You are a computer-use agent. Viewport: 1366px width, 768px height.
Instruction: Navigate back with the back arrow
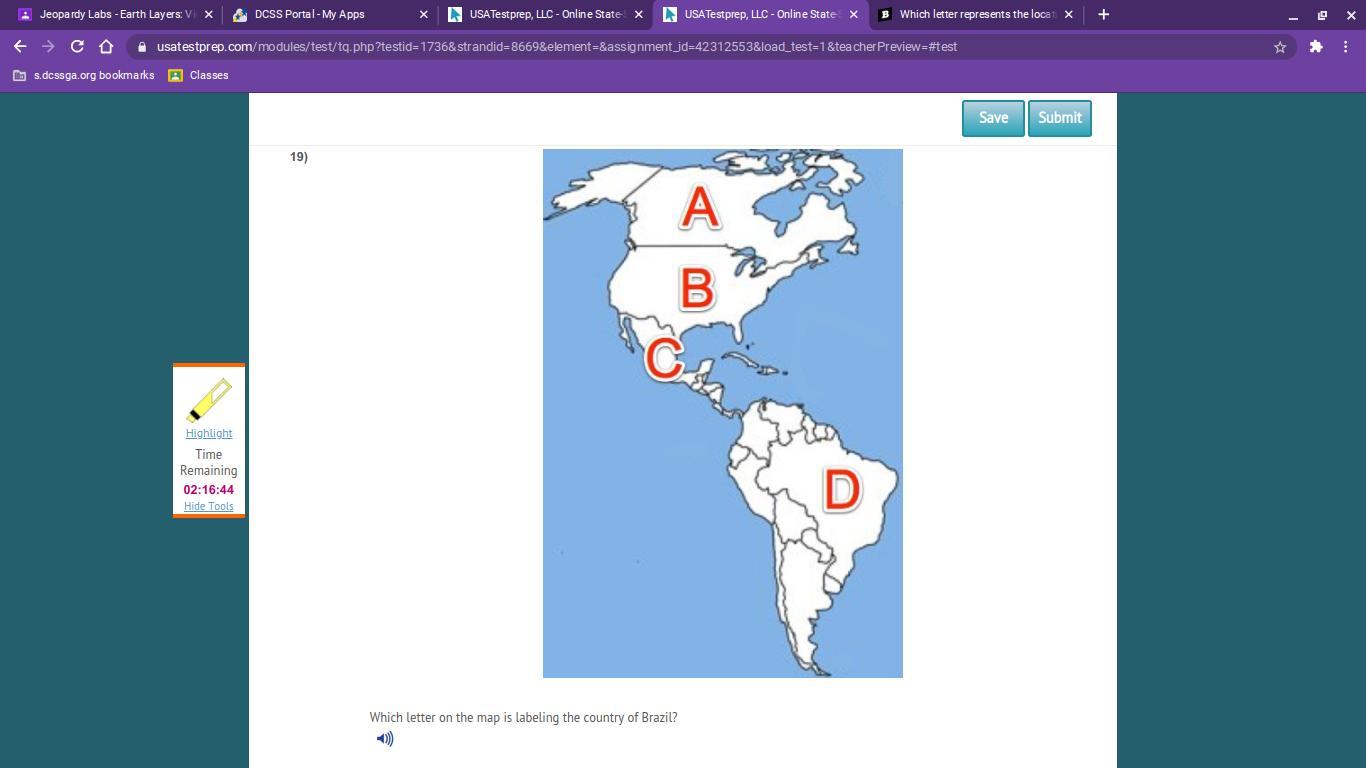tap(20, 47)
